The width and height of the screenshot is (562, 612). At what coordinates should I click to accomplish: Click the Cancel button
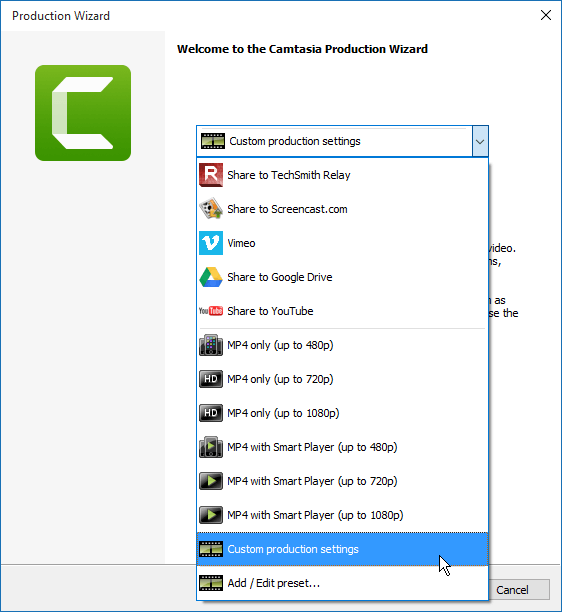[x=519, y=589]
